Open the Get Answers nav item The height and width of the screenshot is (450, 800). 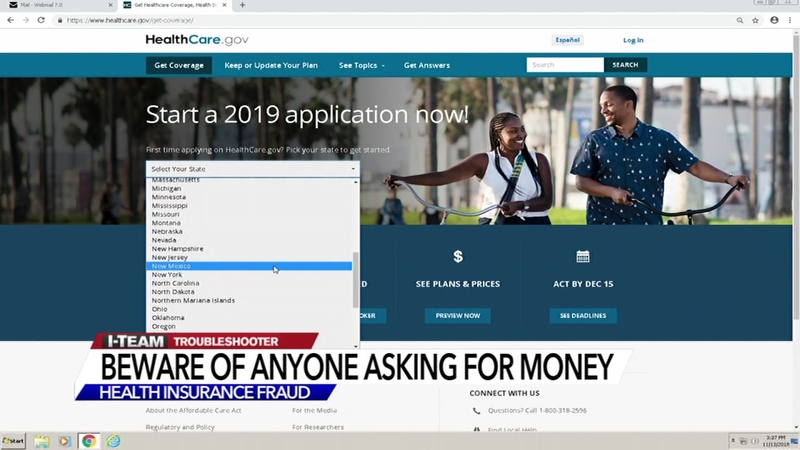coord(427,65)
